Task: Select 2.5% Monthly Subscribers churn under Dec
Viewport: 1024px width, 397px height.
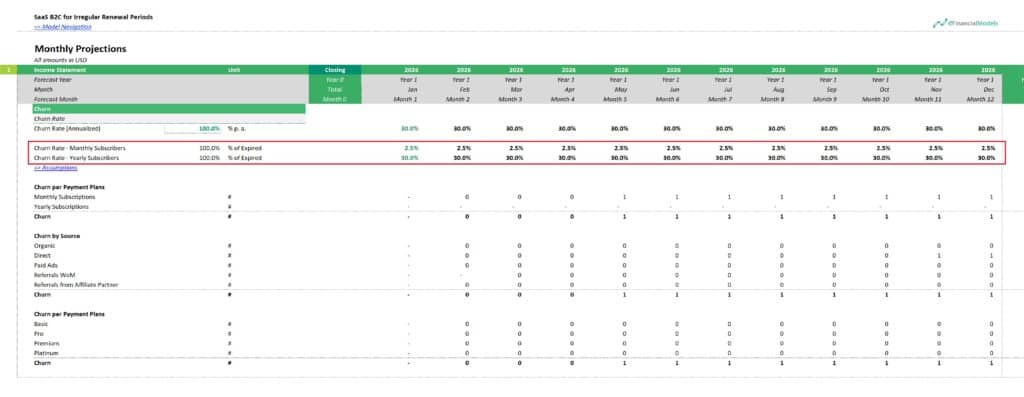Action: pyautogui.click(x=988, y=148)
